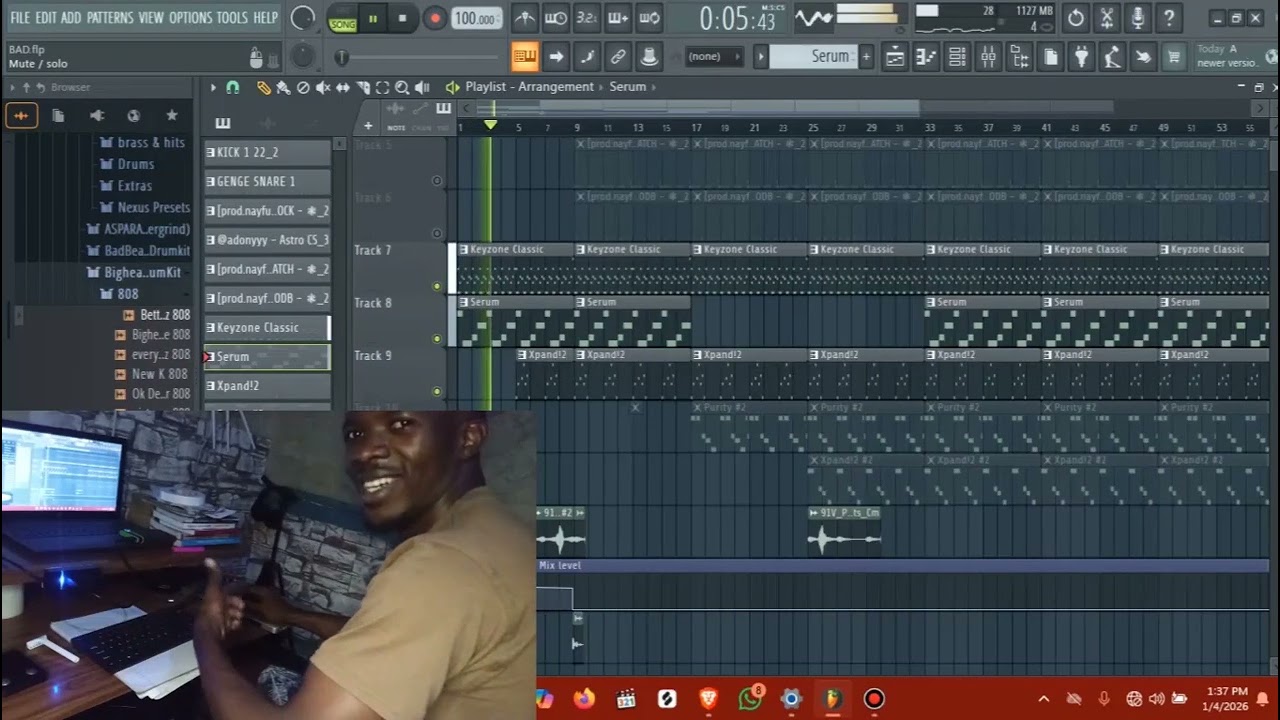
Task: Open the FILE menu
Action: point(20,18)
